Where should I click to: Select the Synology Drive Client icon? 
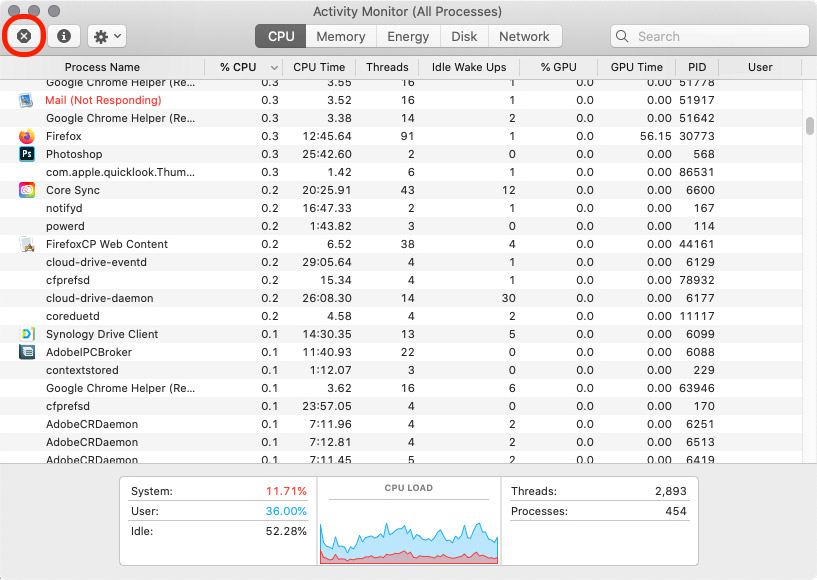[x=27, y=334]
